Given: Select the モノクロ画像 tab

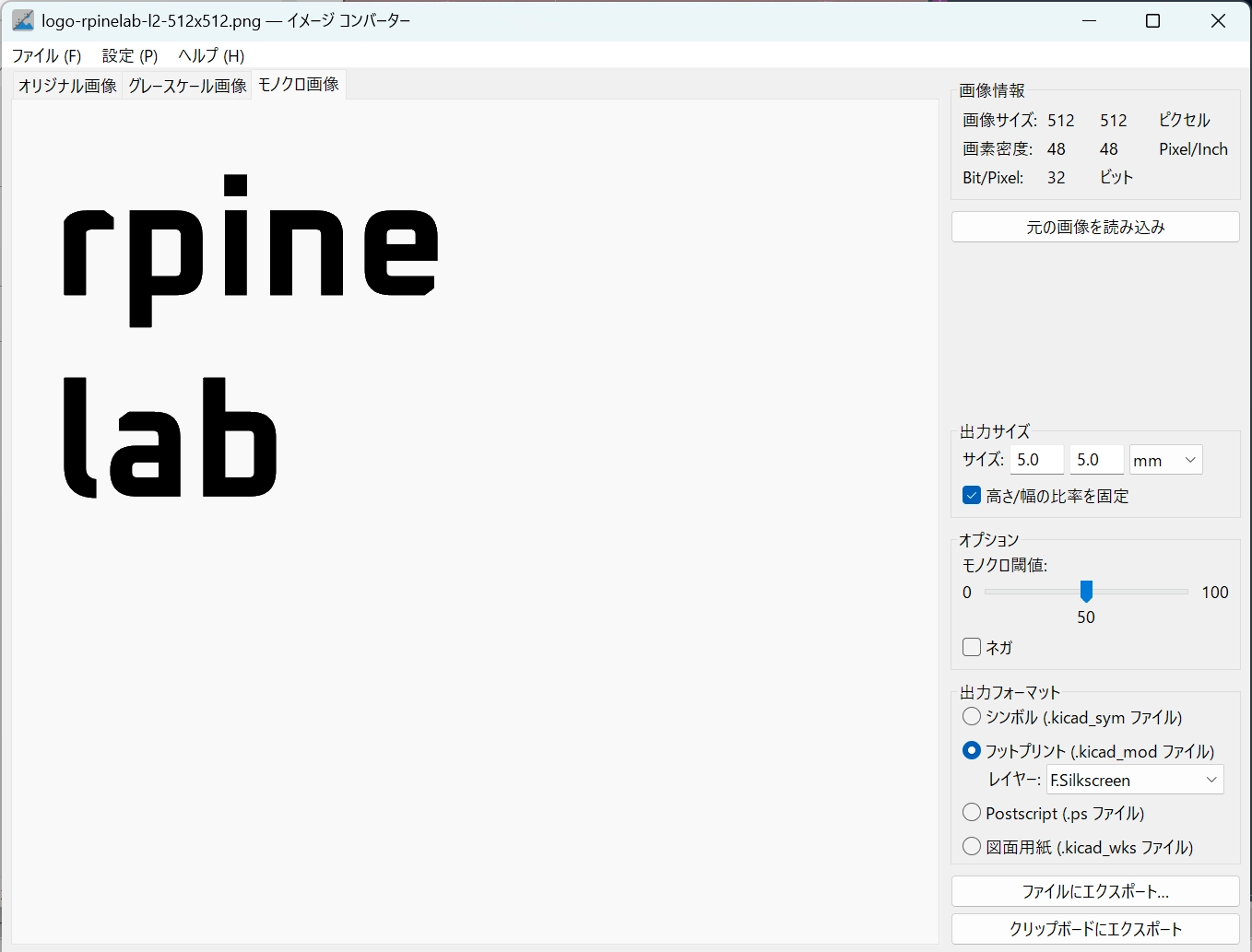Looking at the screenshot, I should coord(299,84).
